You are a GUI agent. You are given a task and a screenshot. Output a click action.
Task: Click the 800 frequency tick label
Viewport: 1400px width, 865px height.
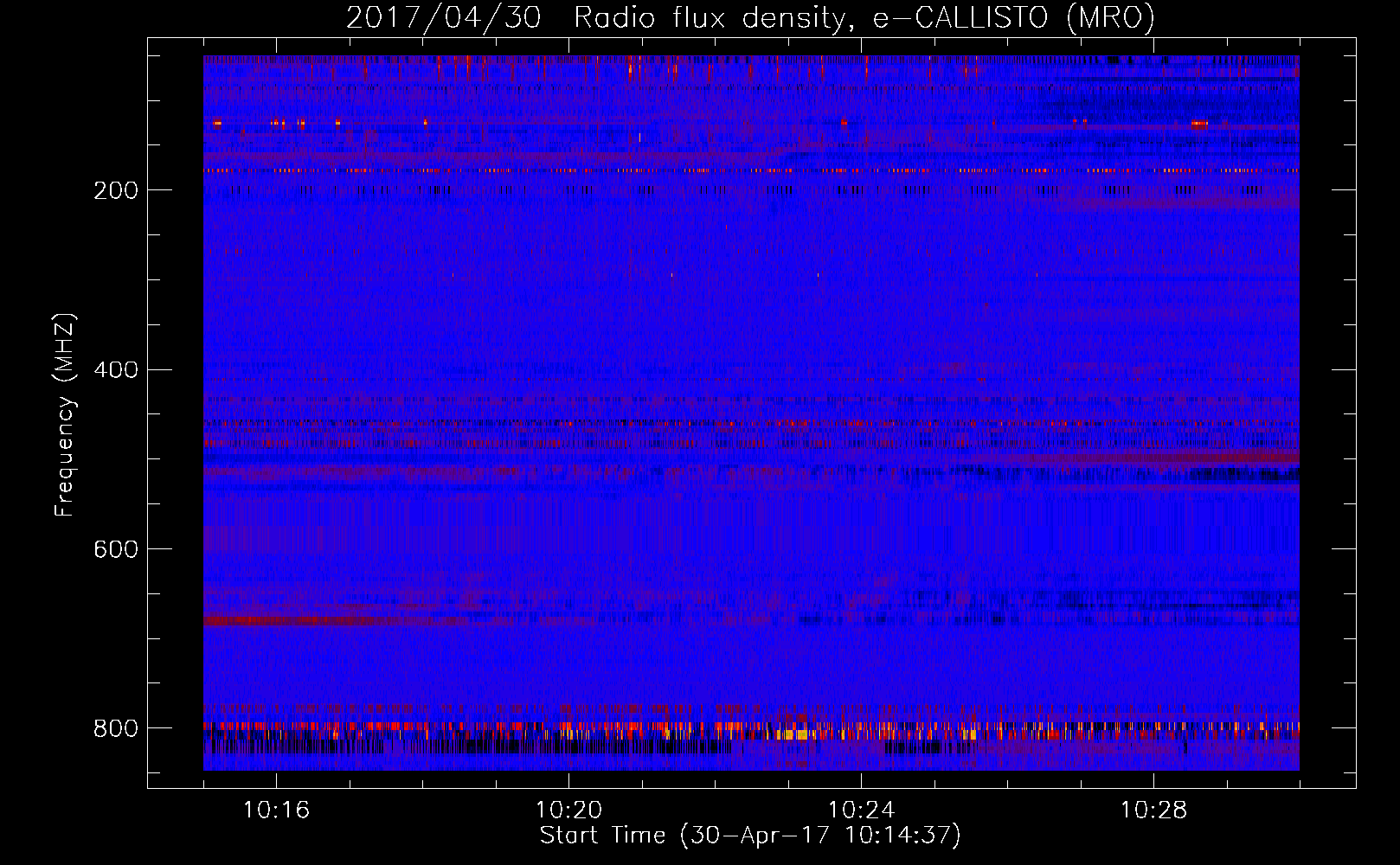tap(116, 728)
